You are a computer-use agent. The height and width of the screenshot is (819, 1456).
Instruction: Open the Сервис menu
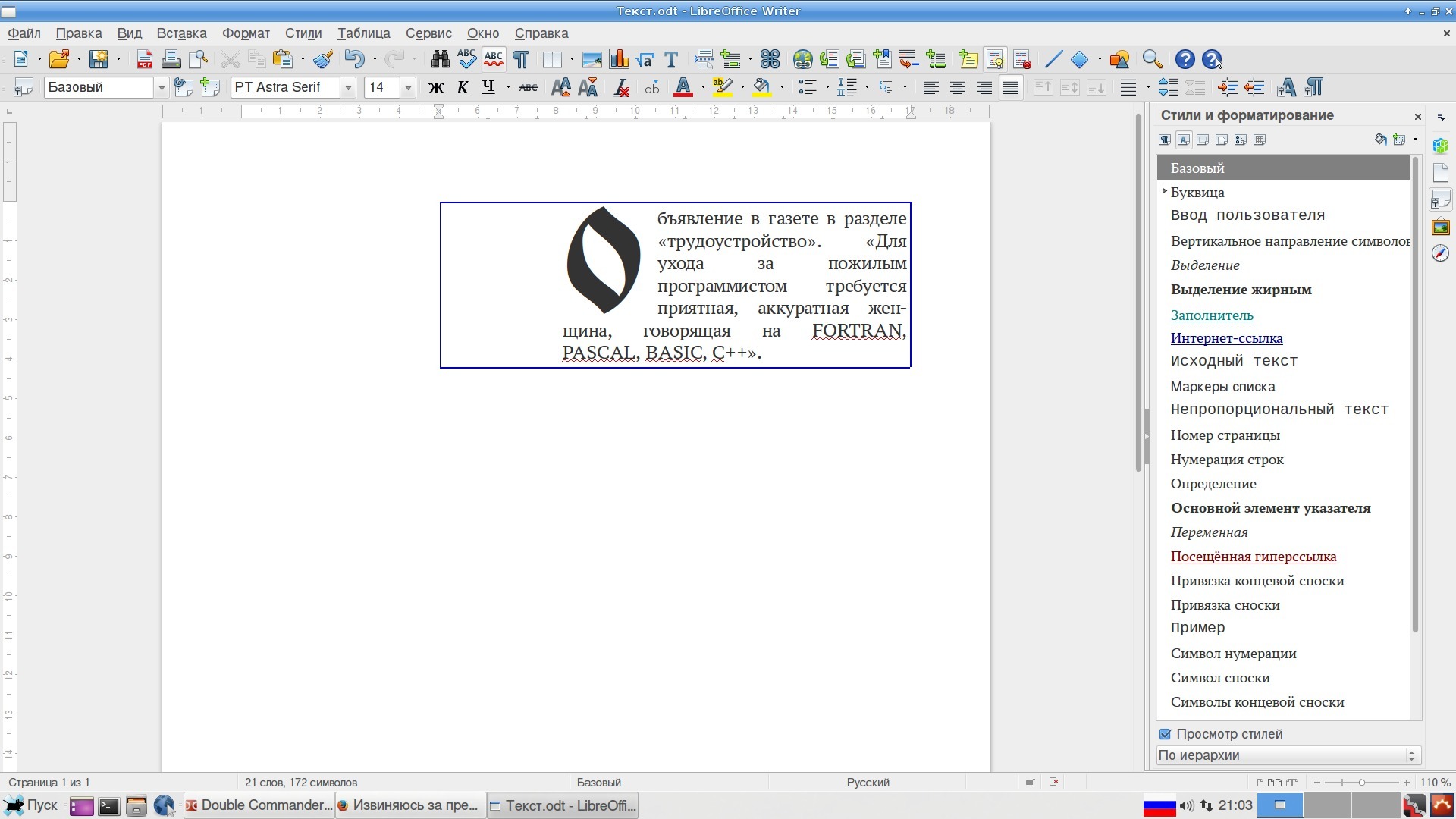(428, 33)
